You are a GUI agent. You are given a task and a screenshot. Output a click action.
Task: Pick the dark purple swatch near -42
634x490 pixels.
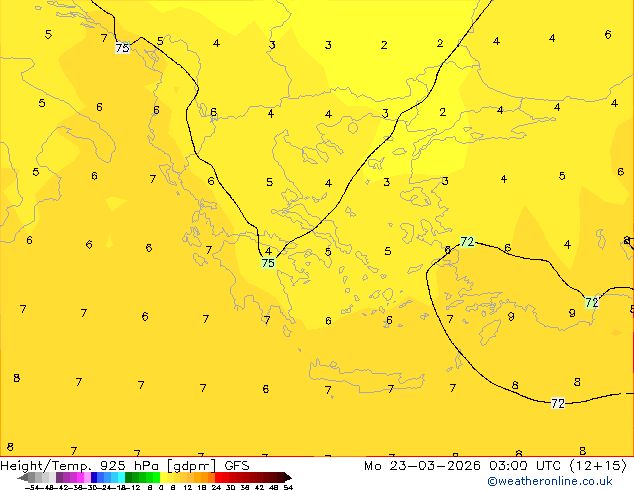click(59, 477)
